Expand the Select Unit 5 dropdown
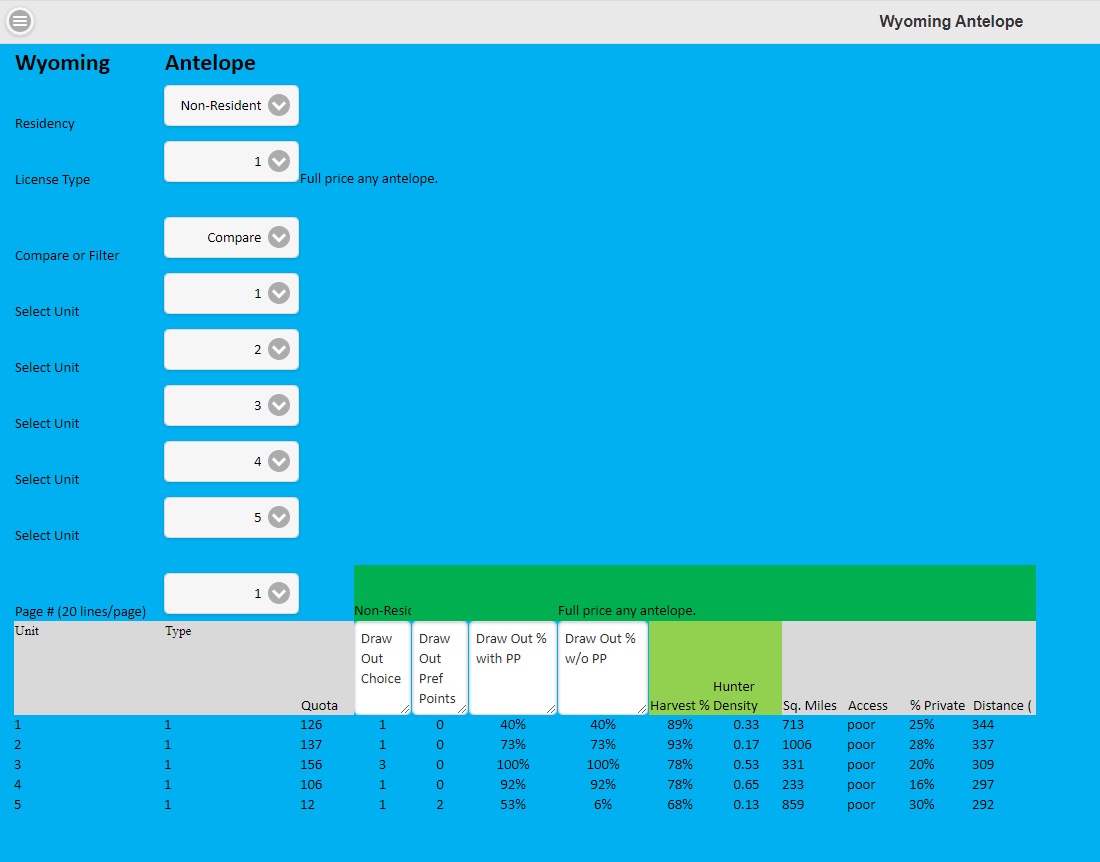 pyautogui.click(x=232, y=518)
